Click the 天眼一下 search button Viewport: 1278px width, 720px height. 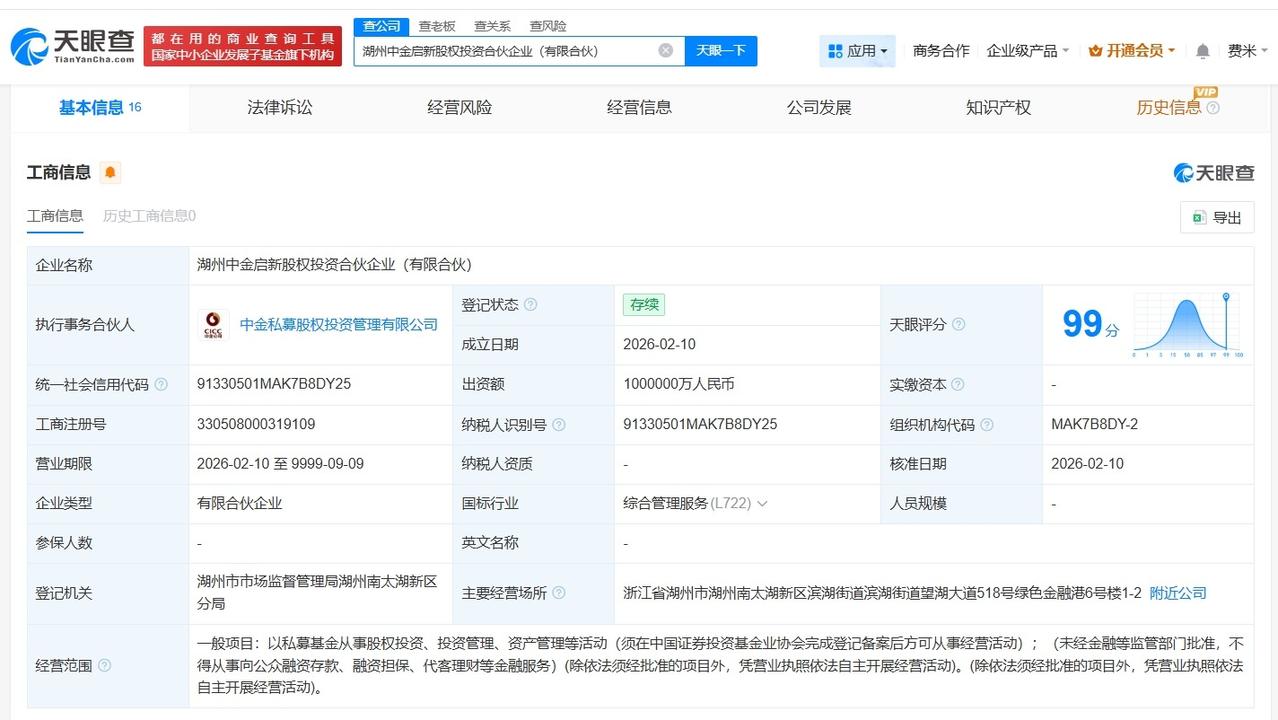[720, 50]
